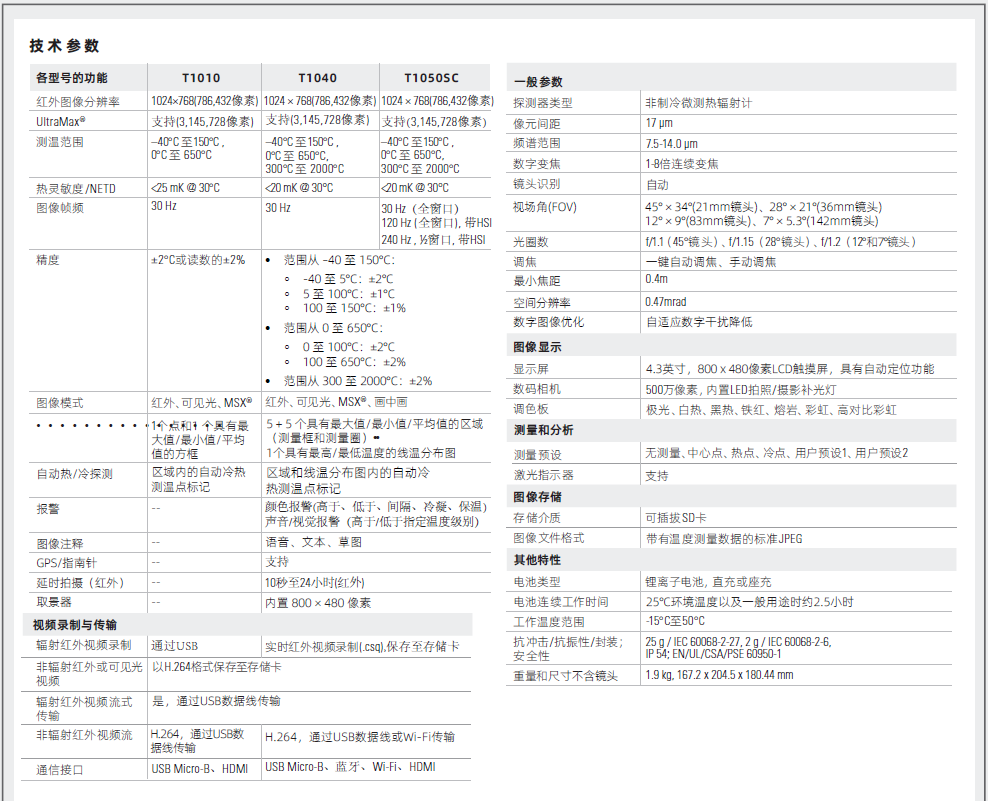Click the 重量和尺寸不含镜头 row label
988x801 pixels.
[x=565, y=676]
